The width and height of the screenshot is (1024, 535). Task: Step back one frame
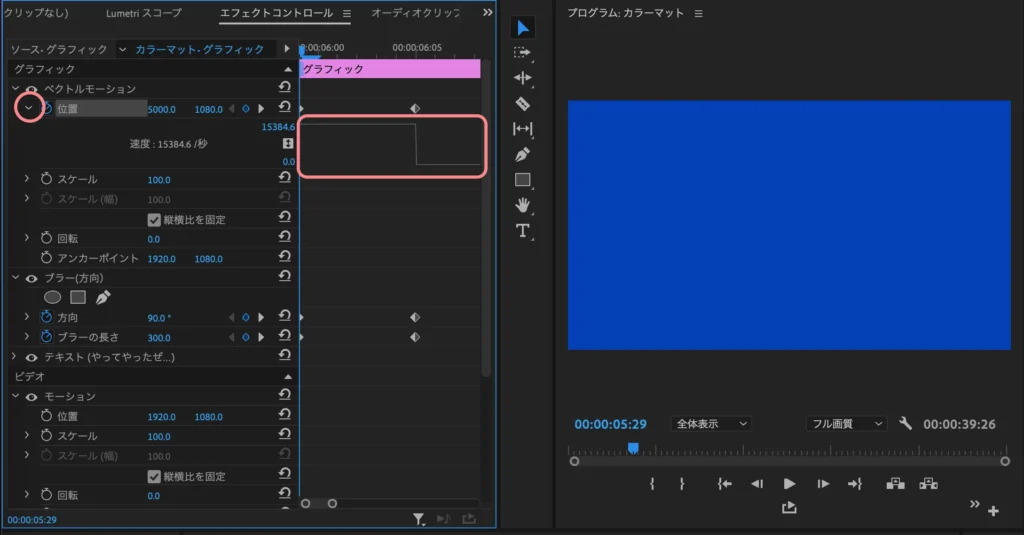coord(757,483)
